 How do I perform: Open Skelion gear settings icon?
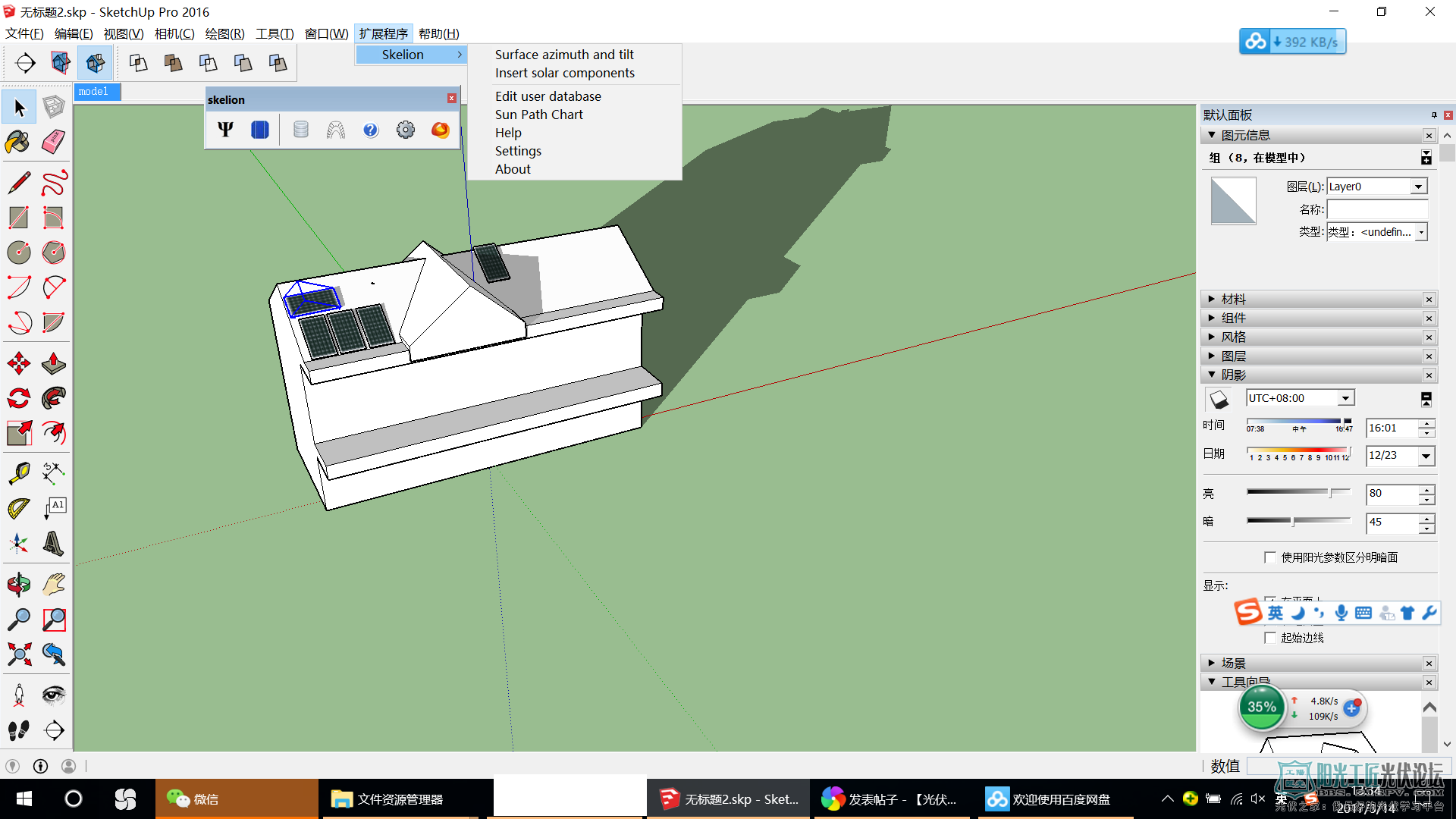[406, 130]
